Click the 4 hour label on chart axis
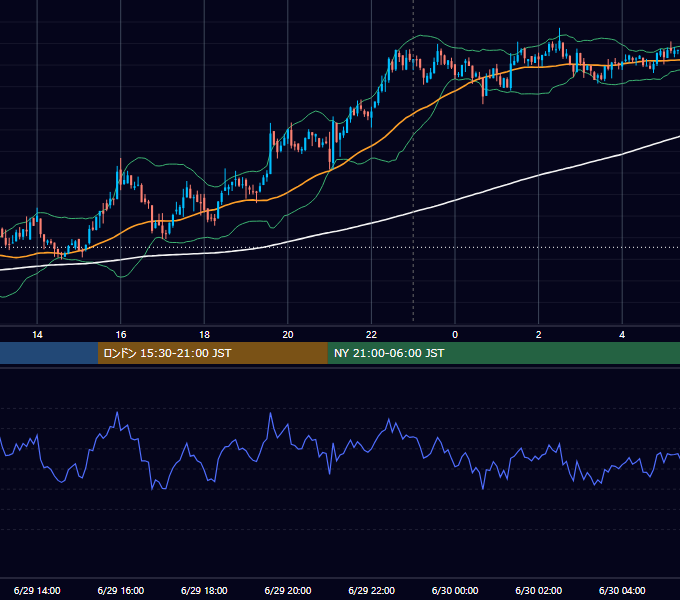This screenshot has height=600, width=680. [x=622, y=335]
